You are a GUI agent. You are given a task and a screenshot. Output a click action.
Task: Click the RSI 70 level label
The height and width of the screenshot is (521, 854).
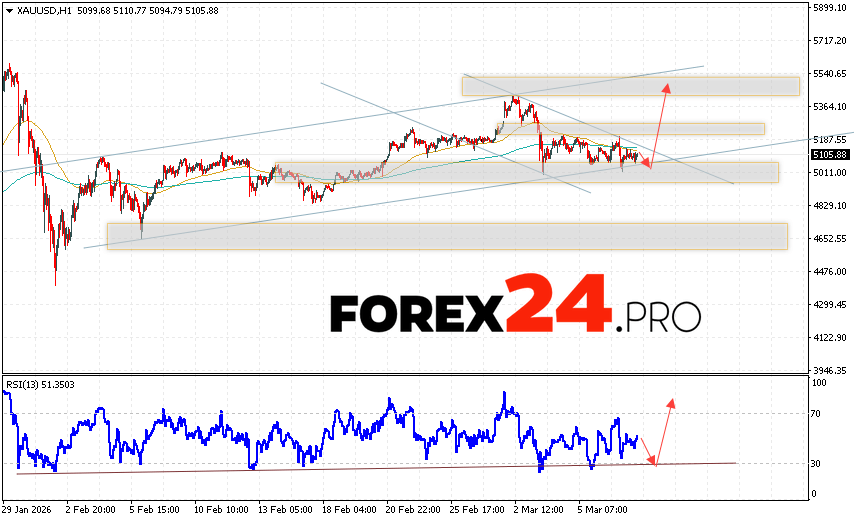[x=817, y=413]
